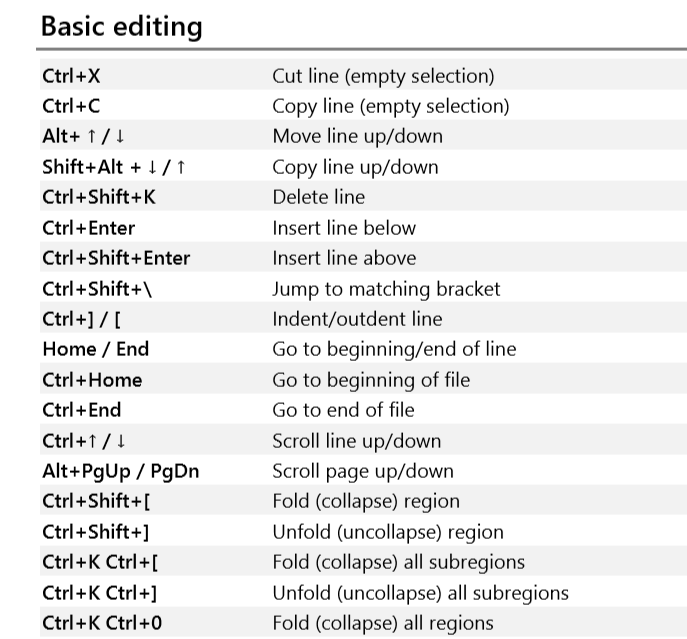Click the Home / End shortcut
The image size is (687, 639).
[96, 349]
